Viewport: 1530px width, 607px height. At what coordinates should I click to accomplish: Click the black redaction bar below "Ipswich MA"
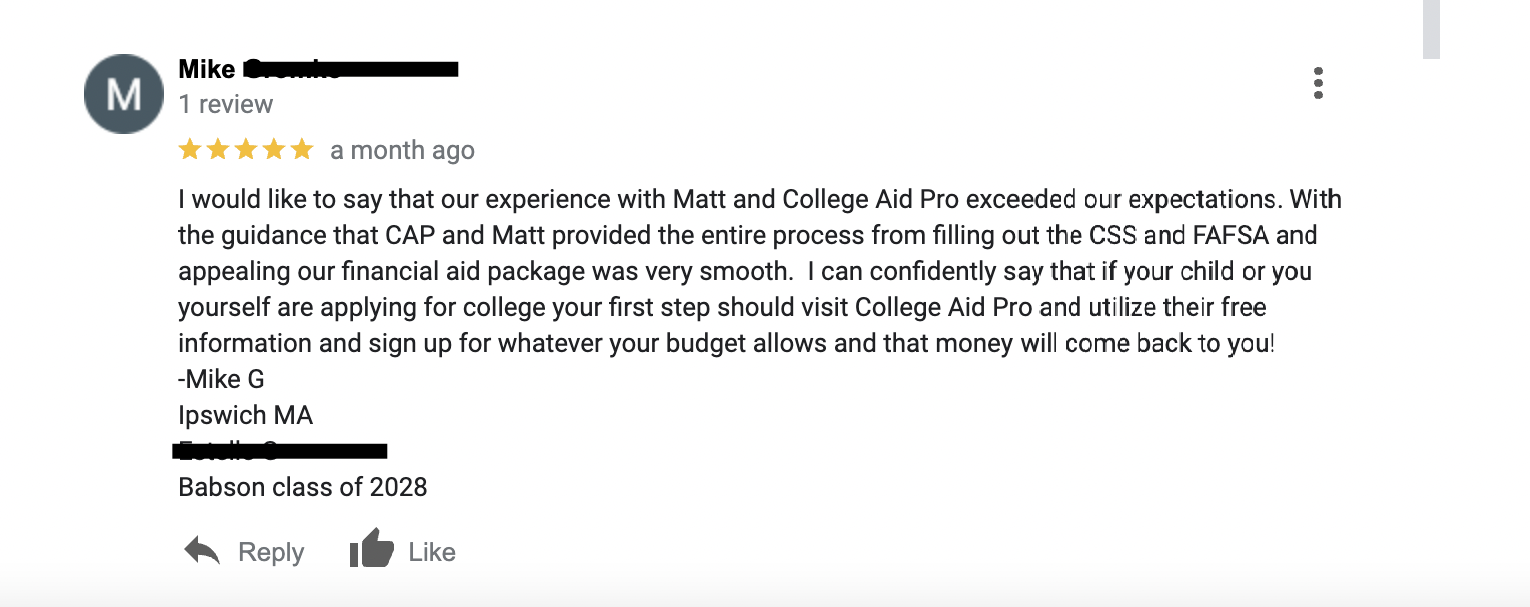281,451
